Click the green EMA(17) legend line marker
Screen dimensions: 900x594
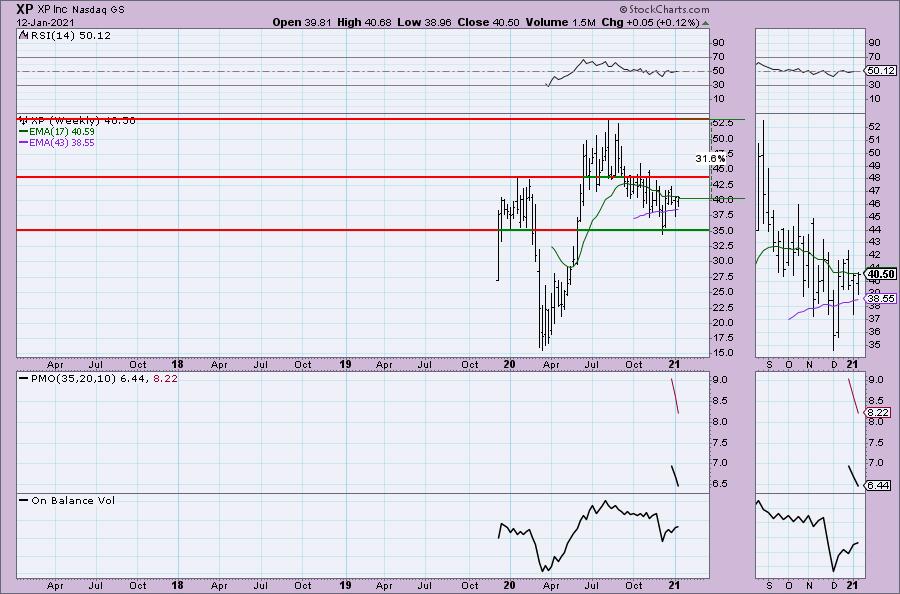pyautogui.click(x=24, y=131)
